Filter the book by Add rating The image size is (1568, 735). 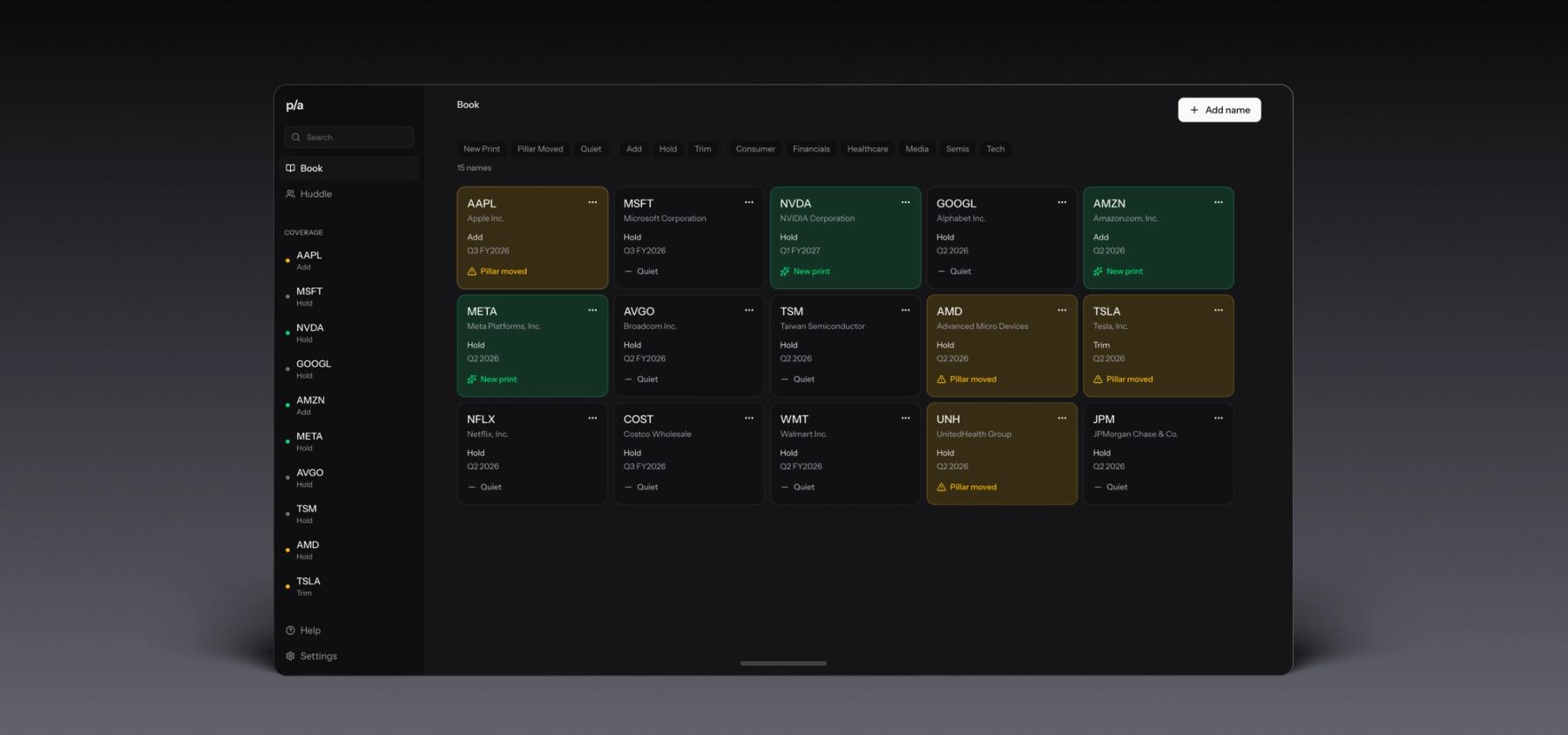click(x=634, y=149)
